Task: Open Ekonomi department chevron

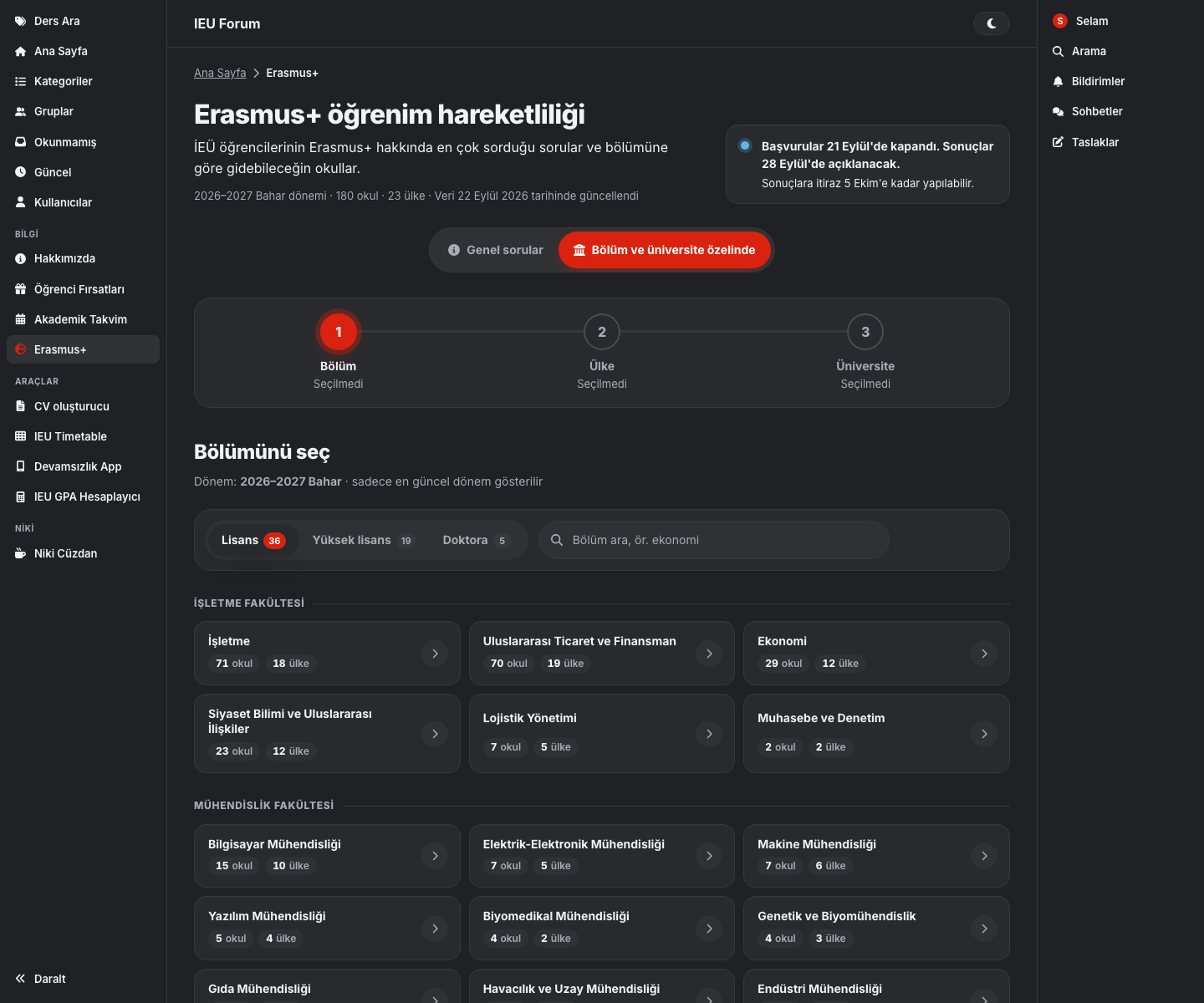Action: pos(984,654)
